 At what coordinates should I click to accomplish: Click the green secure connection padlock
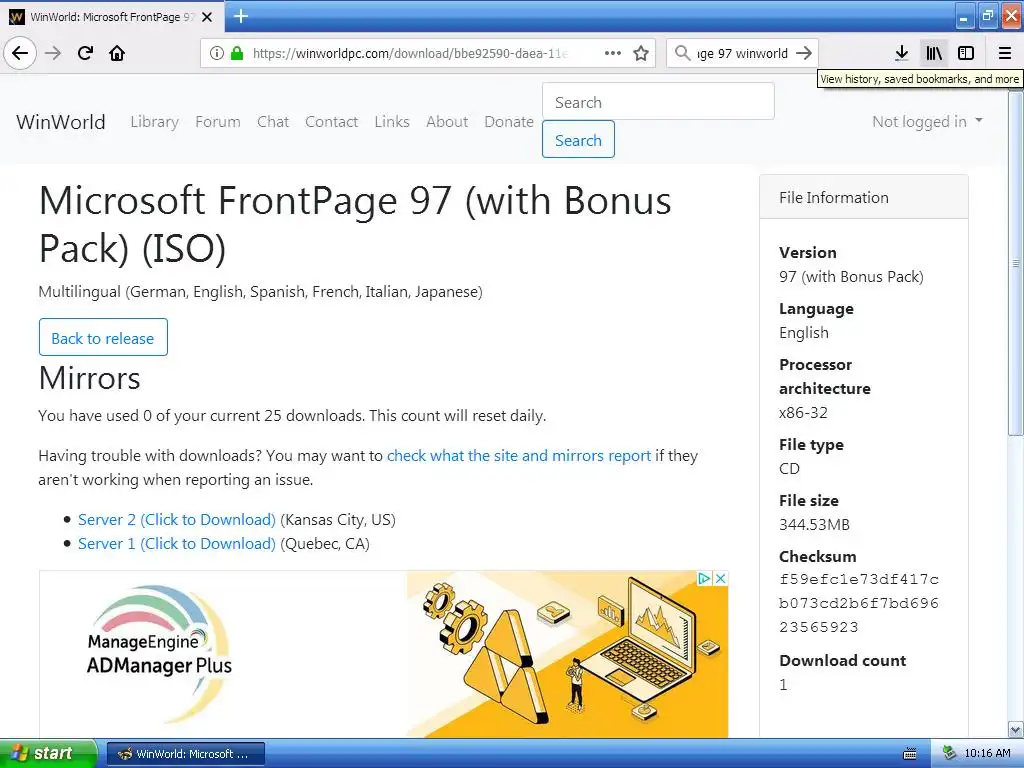coord(237,53)
